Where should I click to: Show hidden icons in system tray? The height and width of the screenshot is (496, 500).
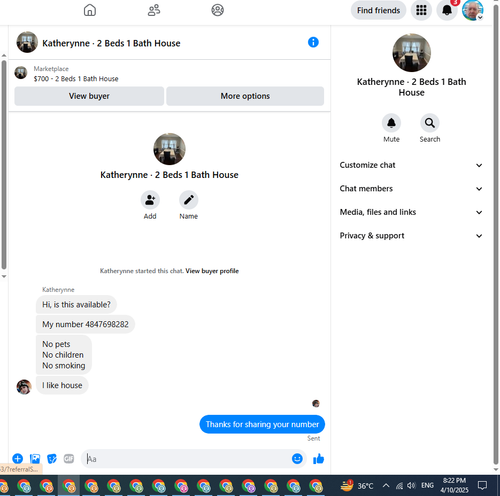(386, 485)
